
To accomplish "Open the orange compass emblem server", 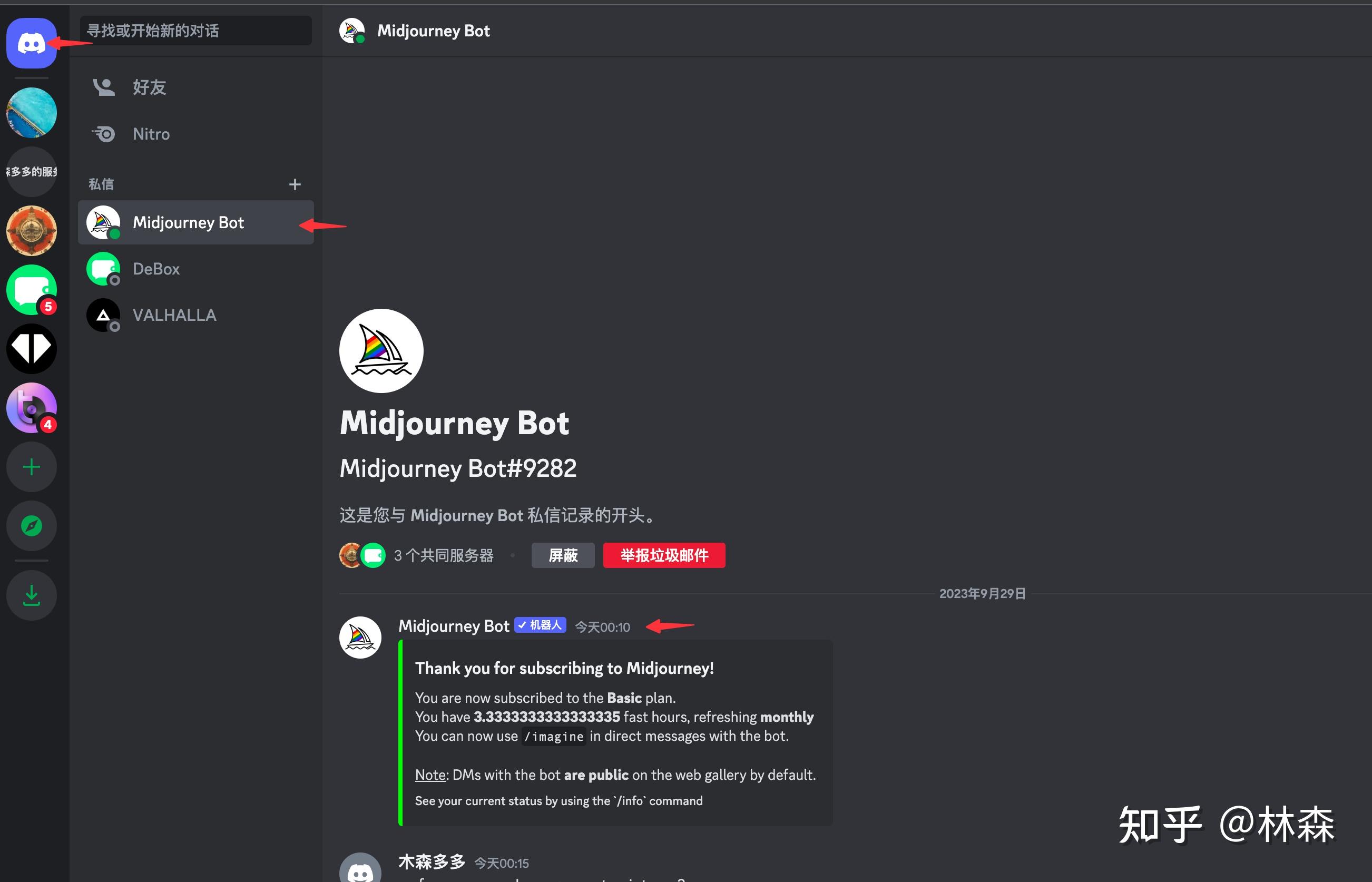I will pos(32,231).
